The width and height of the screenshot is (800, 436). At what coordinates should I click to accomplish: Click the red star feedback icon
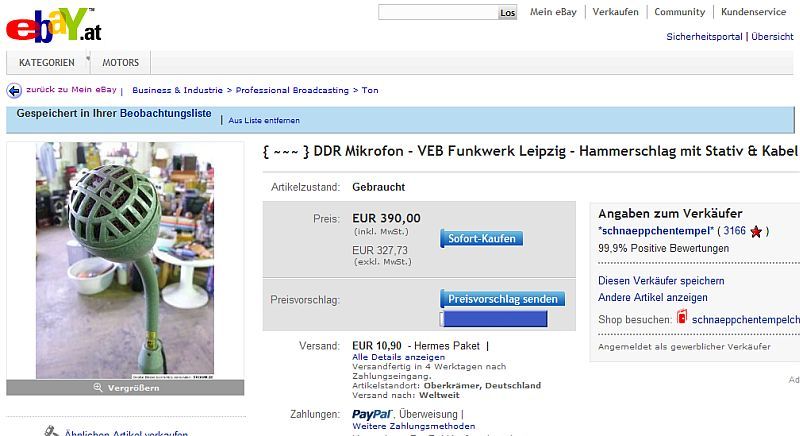756,232
